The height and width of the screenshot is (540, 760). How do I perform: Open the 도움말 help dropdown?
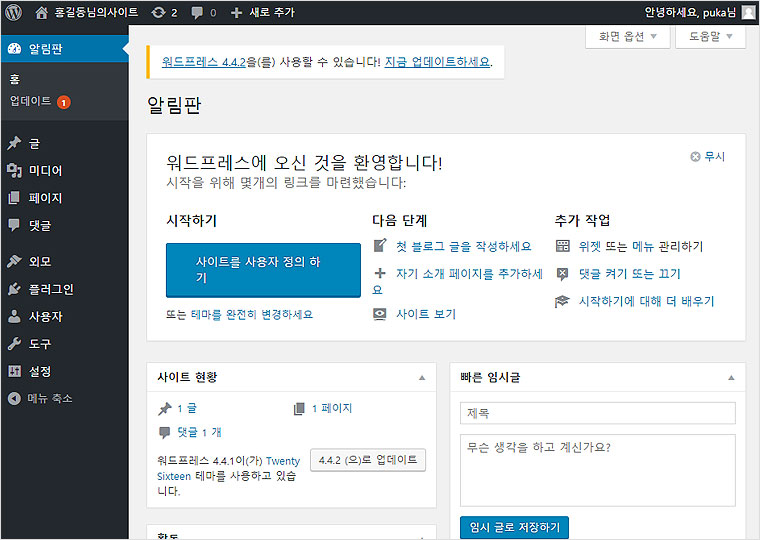click(x=710, y=36)
